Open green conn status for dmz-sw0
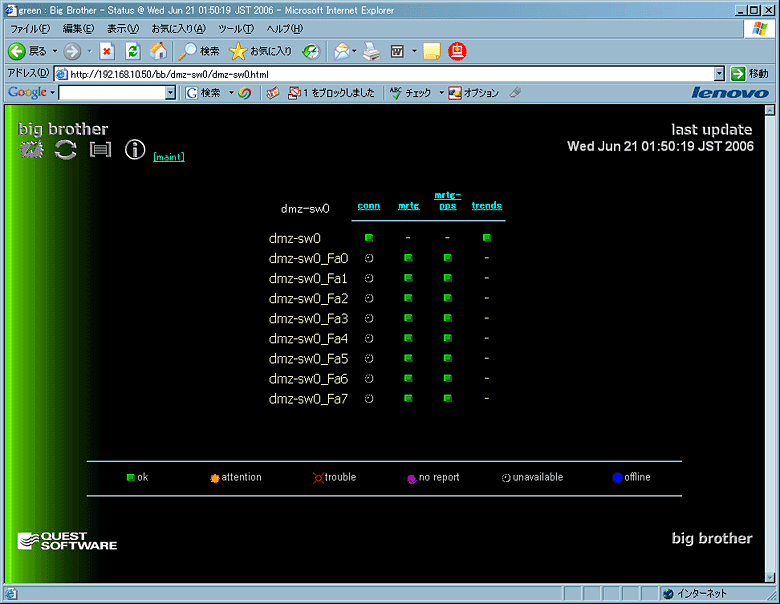The width and height of the screenshot is (780, 604). tap(369, 238)
